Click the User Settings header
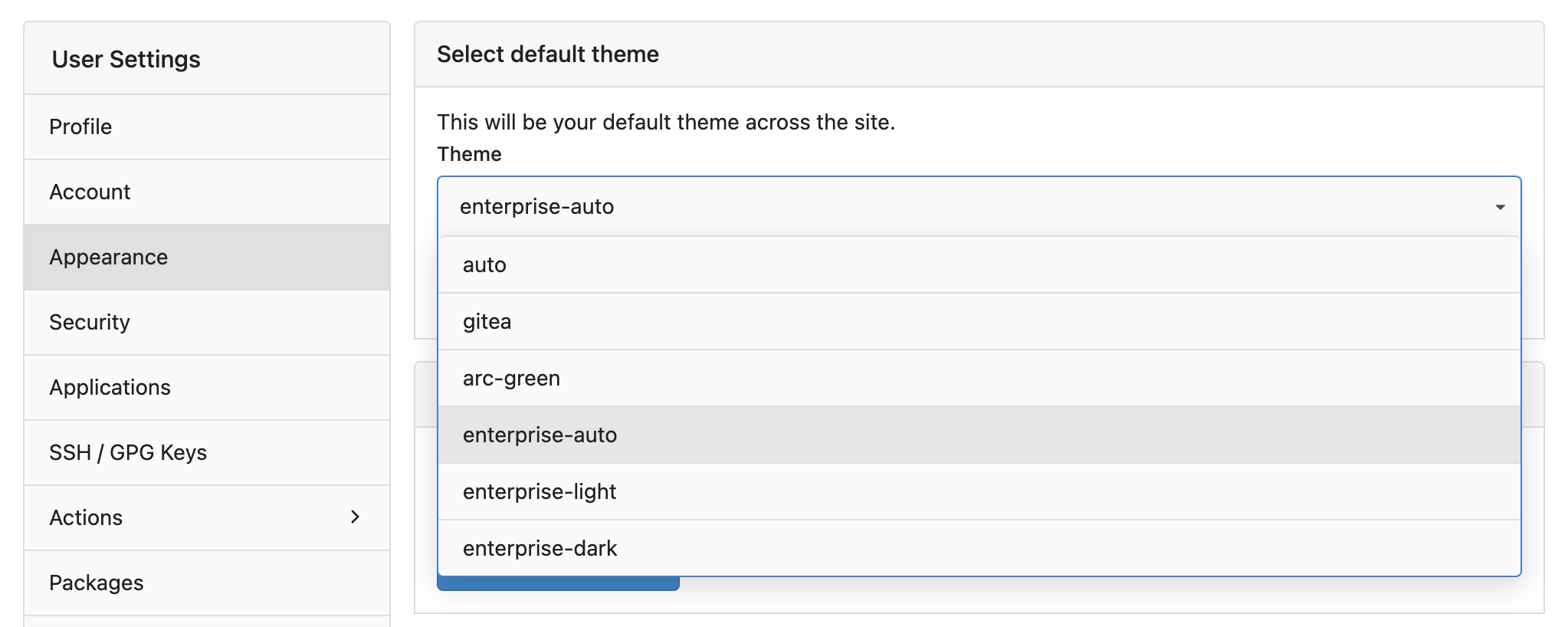Viewport: 1568px width, 627px height. [x=126, y=60]
